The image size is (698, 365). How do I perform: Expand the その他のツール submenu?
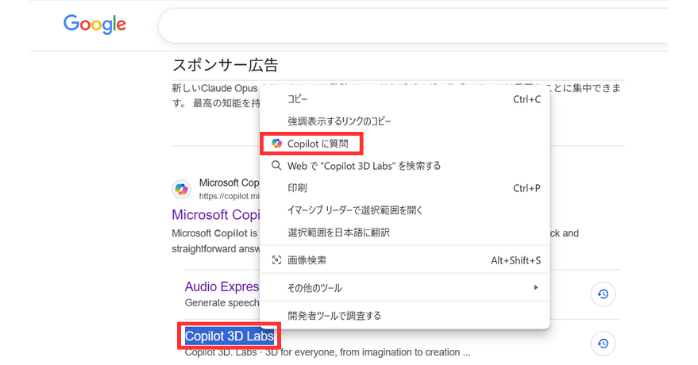click(x=405, y=288)
